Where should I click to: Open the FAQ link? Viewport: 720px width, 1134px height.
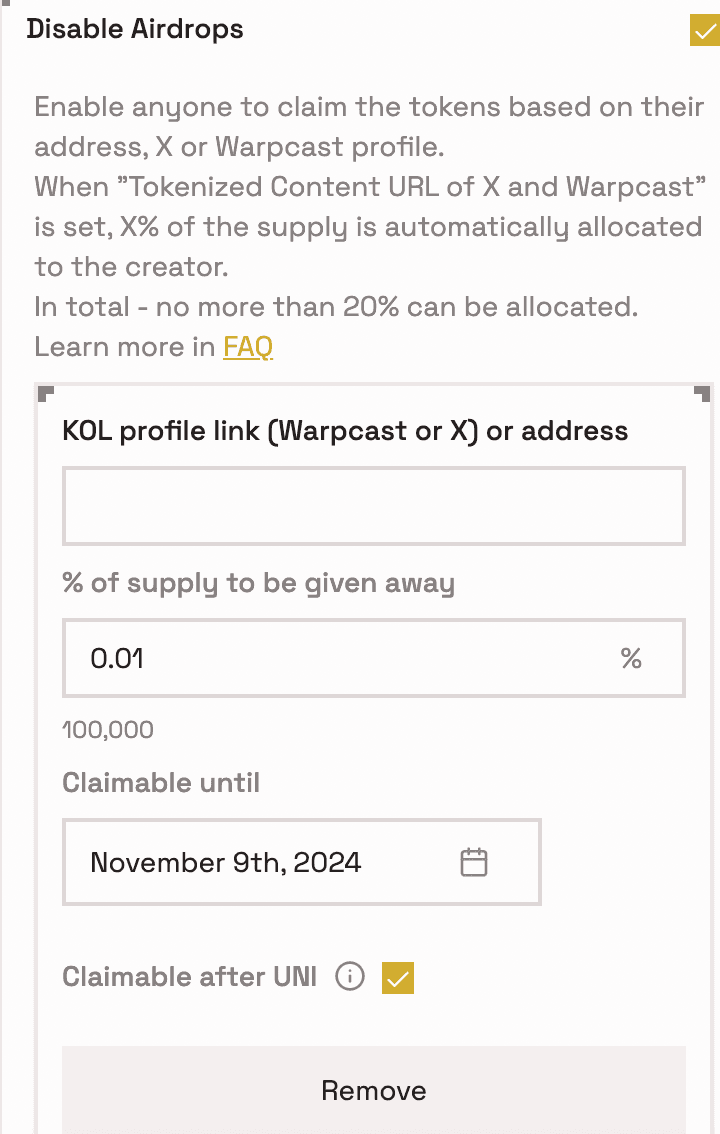pos(248,346)
